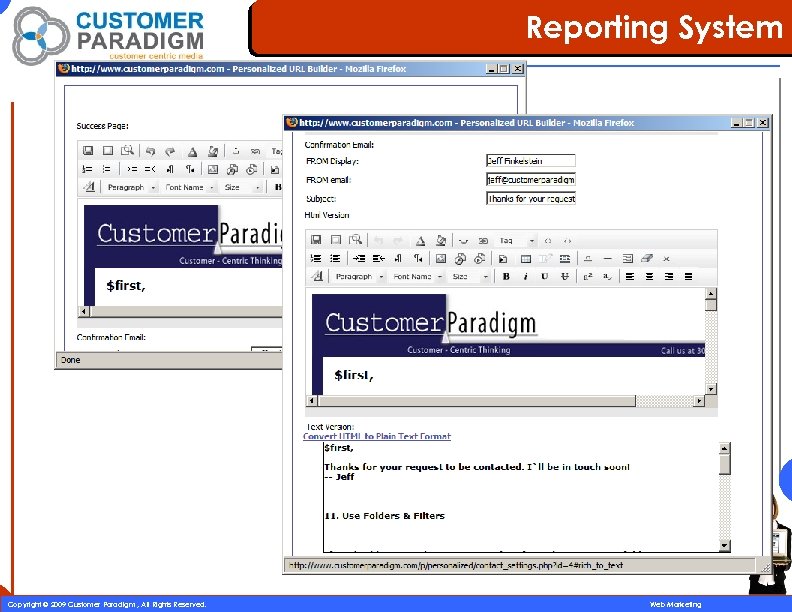792x612 pixels.
Task: Click the insert media icon in the front editor
Action: [x=480, y=259]
